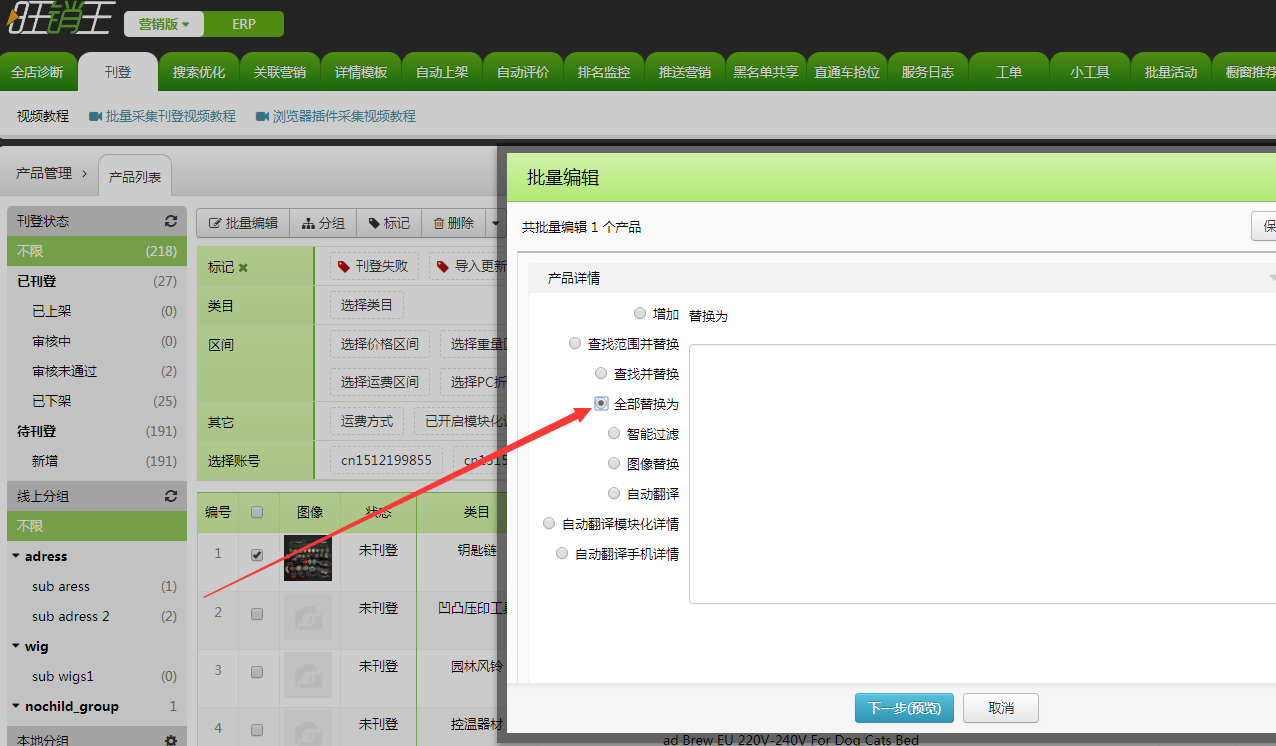The width and height of the screenshot is (1276, 746).
Task: Select the 查找范围并替换 radio option
Action: coord(575,343)
